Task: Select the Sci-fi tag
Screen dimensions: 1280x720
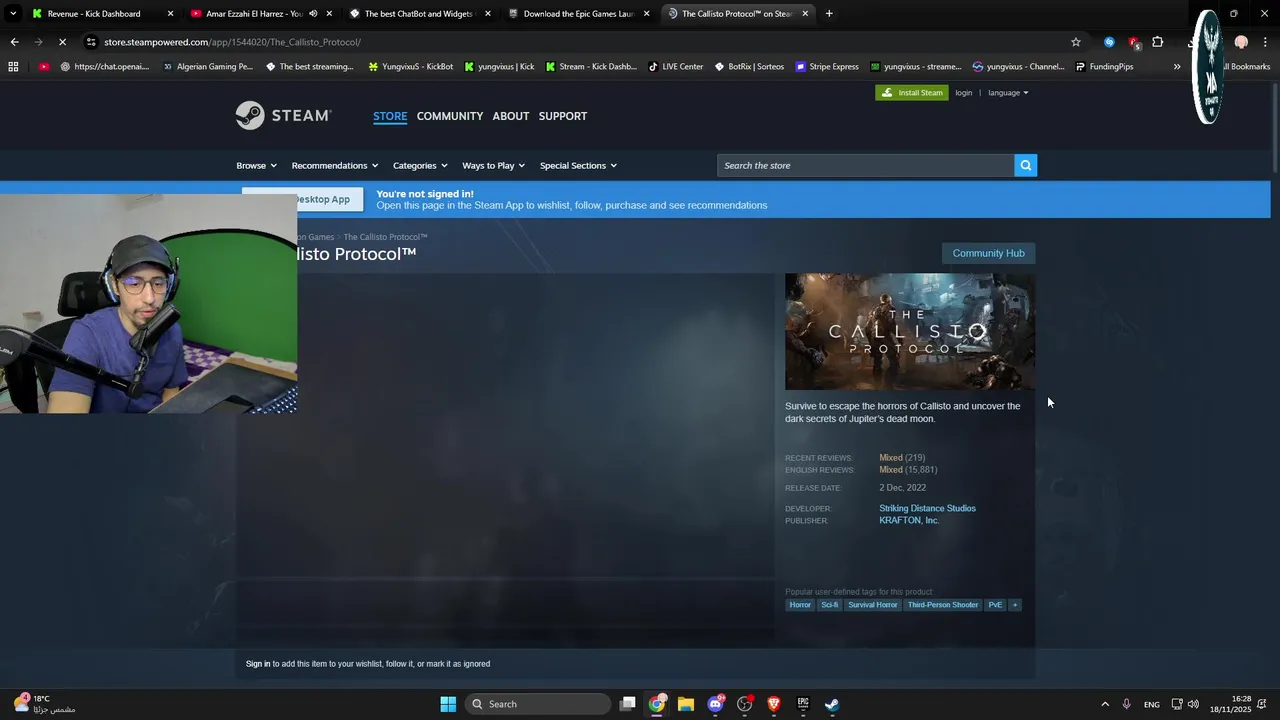Action: 830,605
